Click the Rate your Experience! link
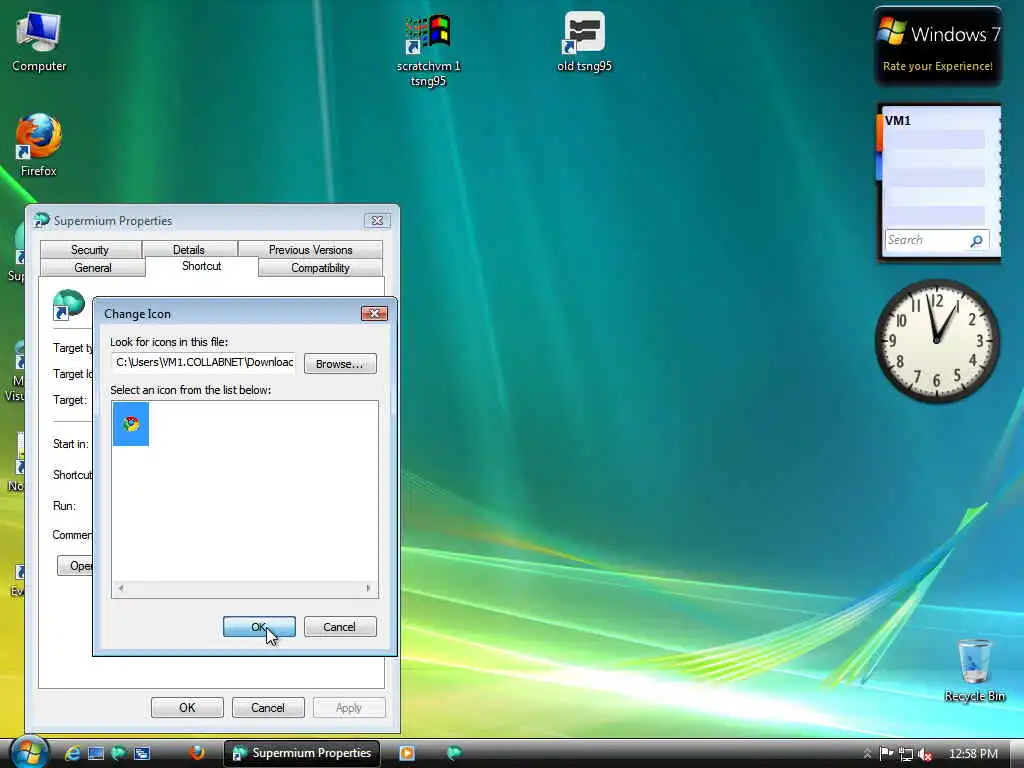This screenshot has height=768, width=1024. (x=938, y=67)
